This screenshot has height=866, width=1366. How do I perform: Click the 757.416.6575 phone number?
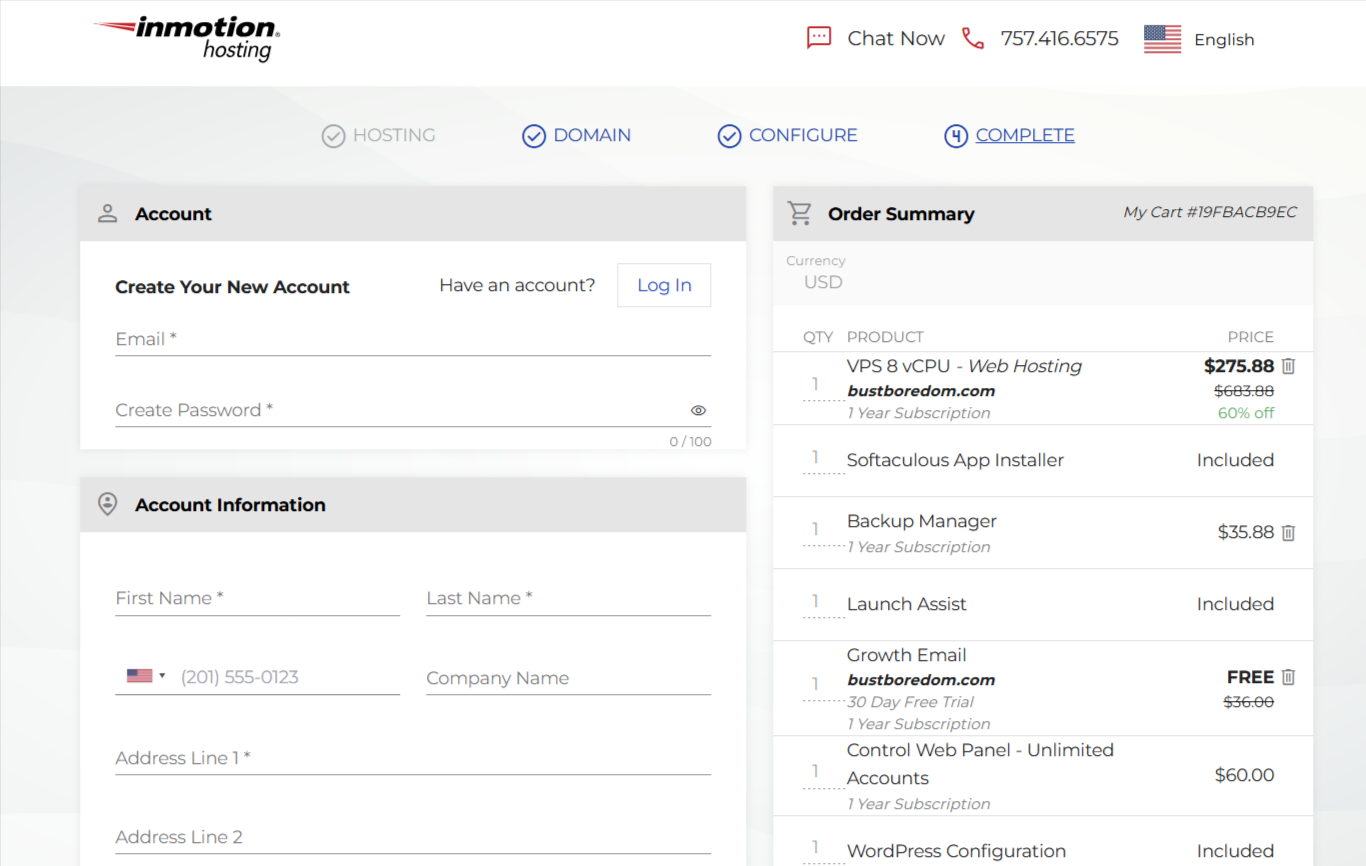(x=1059, y=38)
